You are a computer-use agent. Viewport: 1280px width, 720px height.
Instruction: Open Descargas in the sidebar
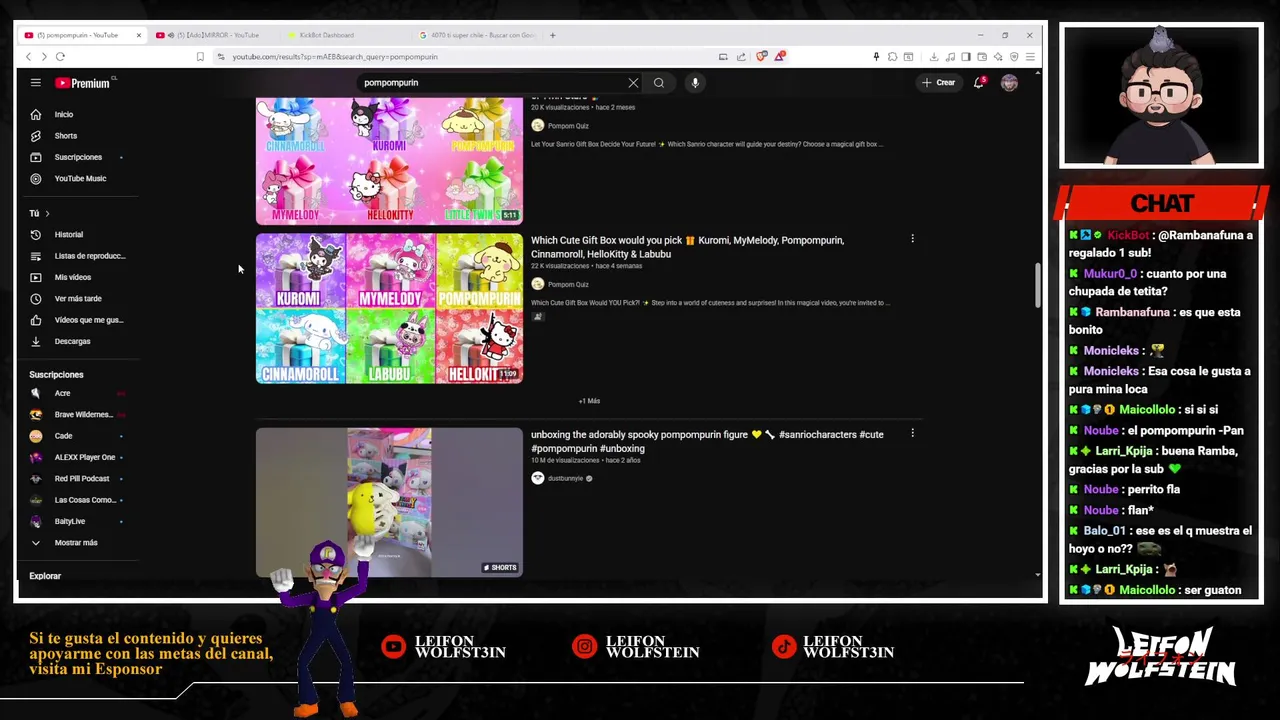[x=72, y=341]
